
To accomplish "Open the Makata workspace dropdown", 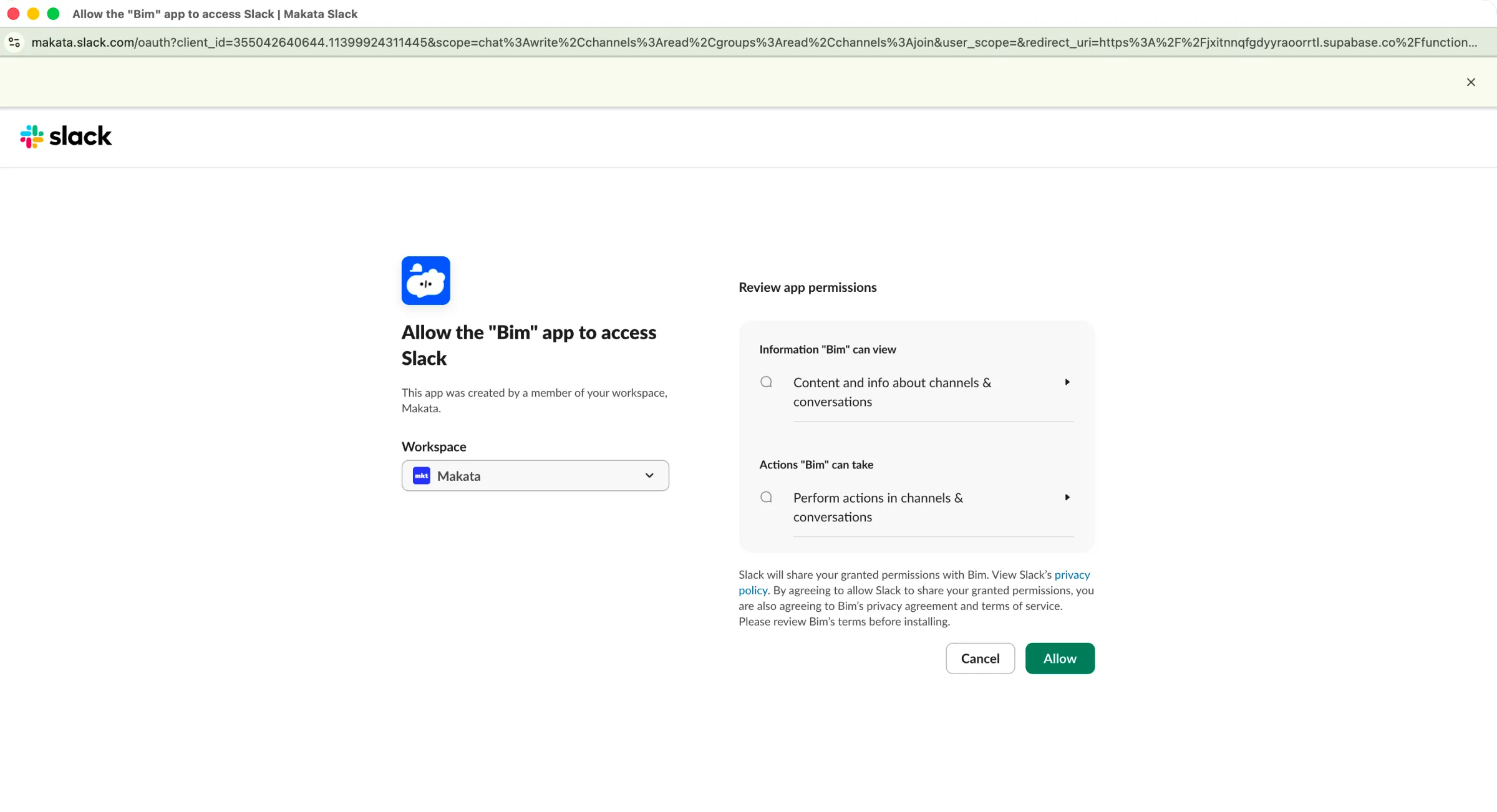I will [x=535, y=476].
